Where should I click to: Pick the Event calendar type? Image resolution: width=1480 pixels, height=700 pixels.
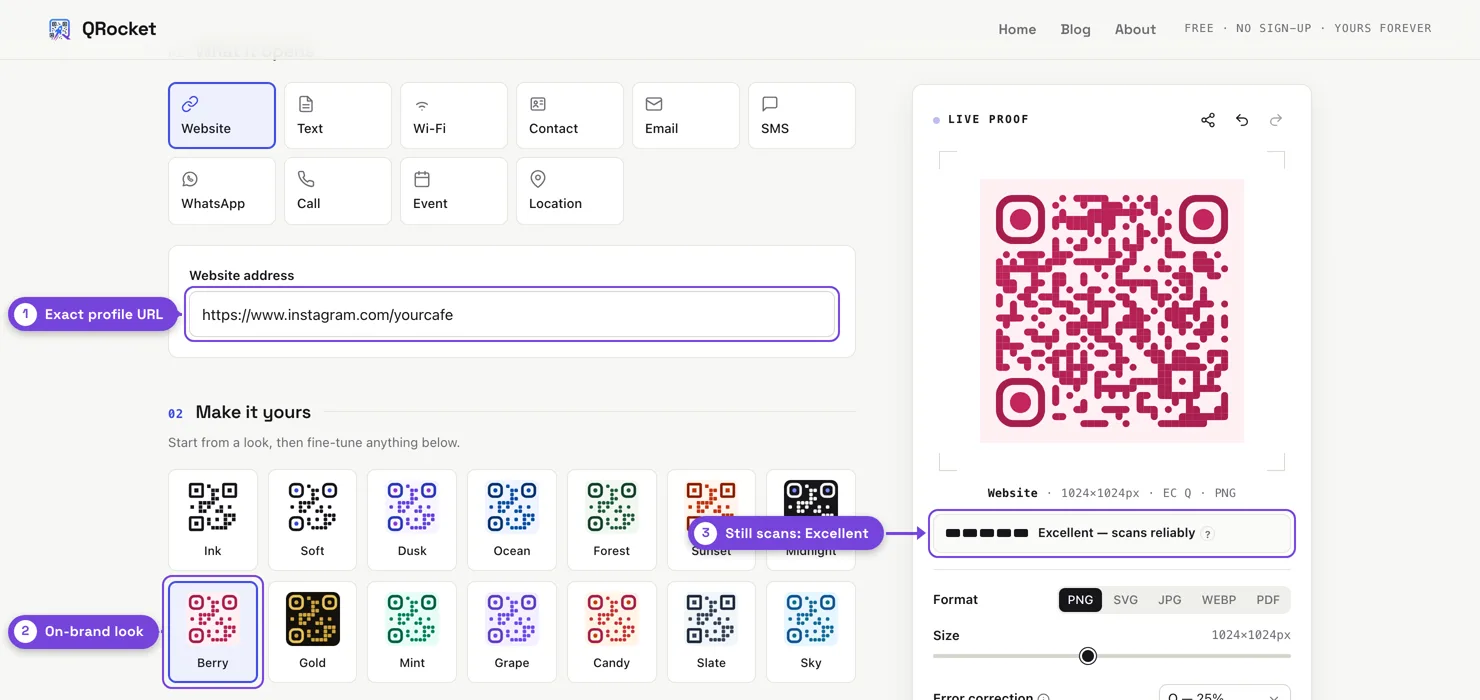(454, 191)
